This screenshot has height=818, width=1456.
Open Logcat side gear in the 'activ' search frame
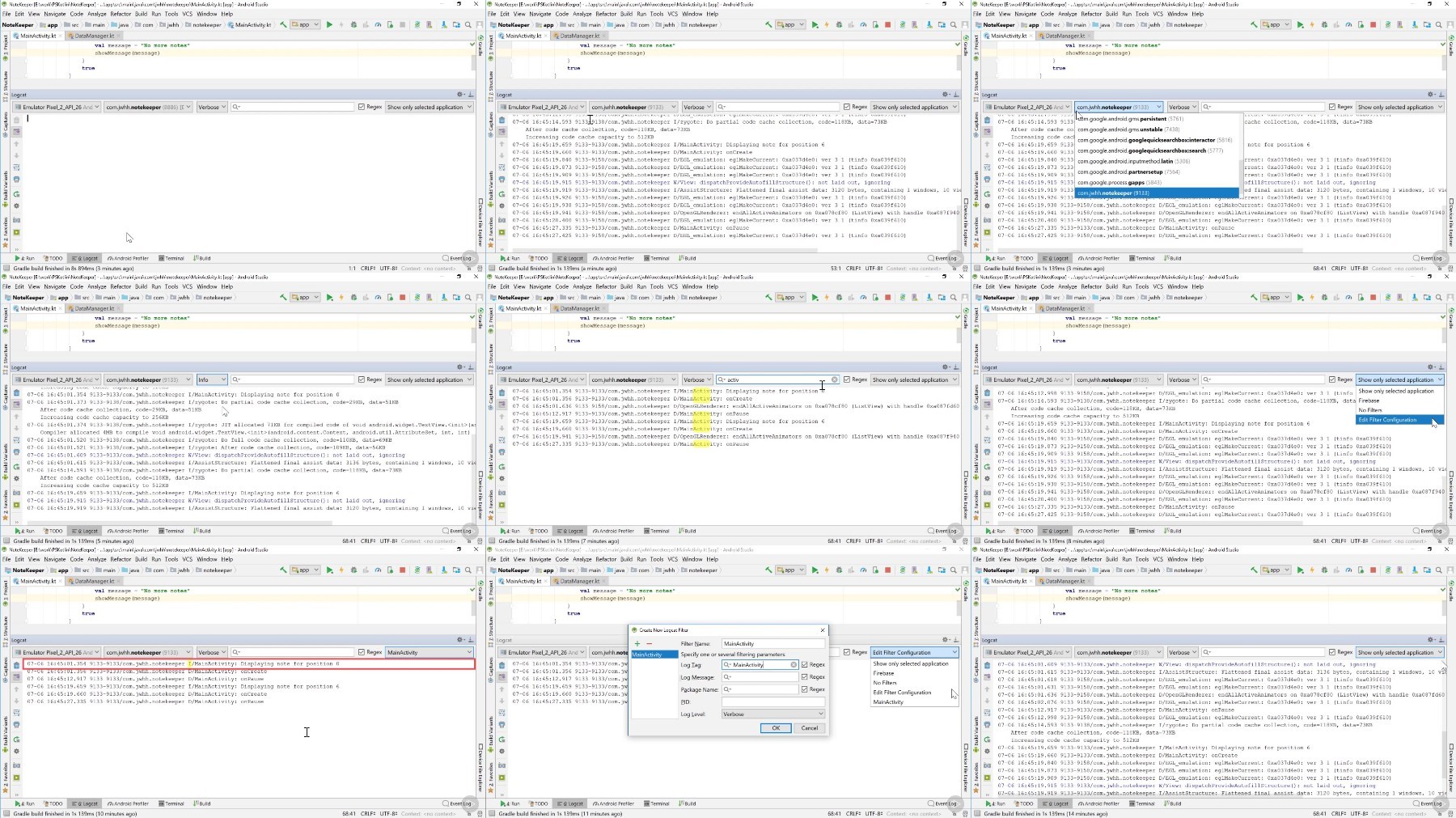502,478
